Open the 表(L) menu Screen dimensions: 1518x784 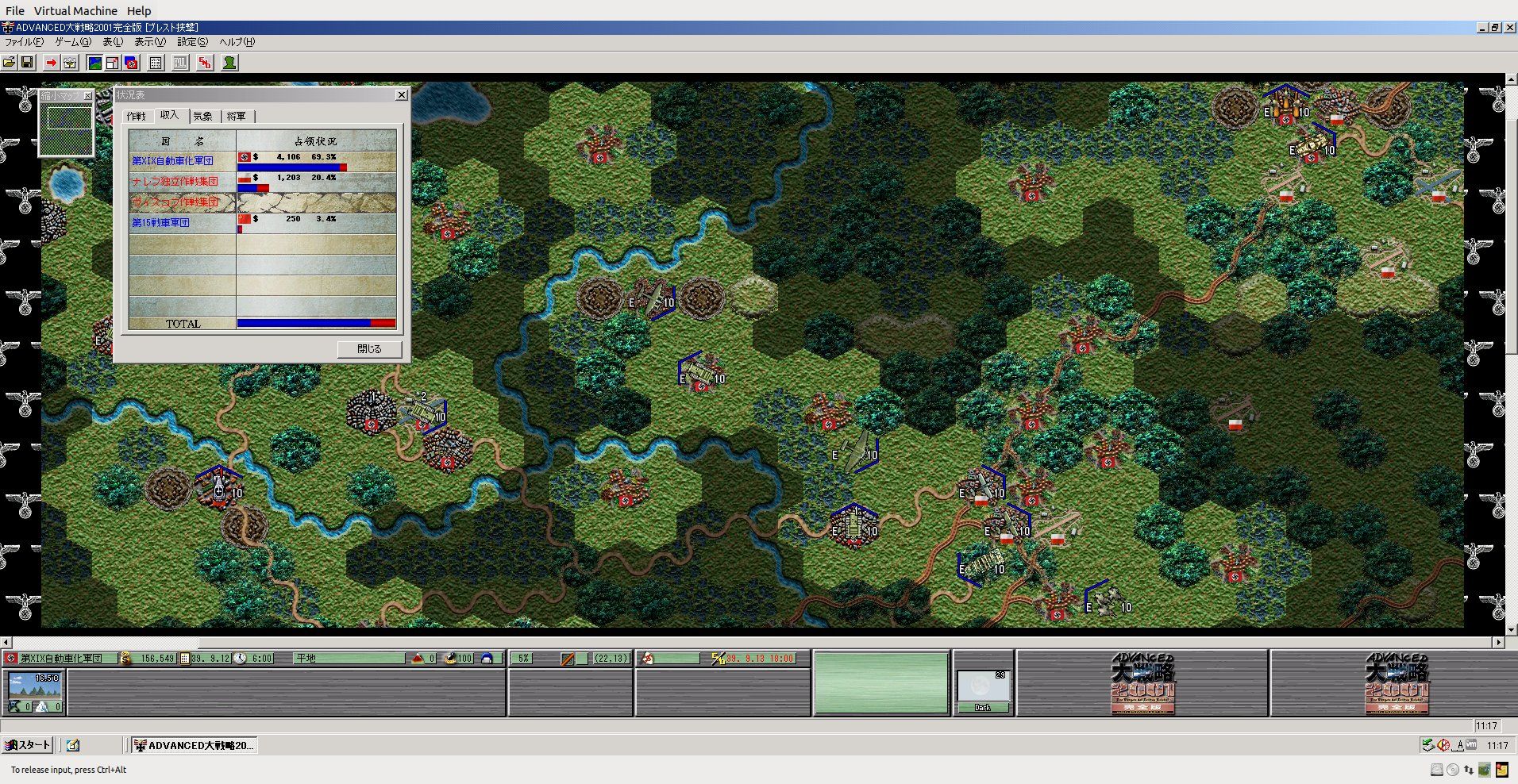(x=113, y=42)
